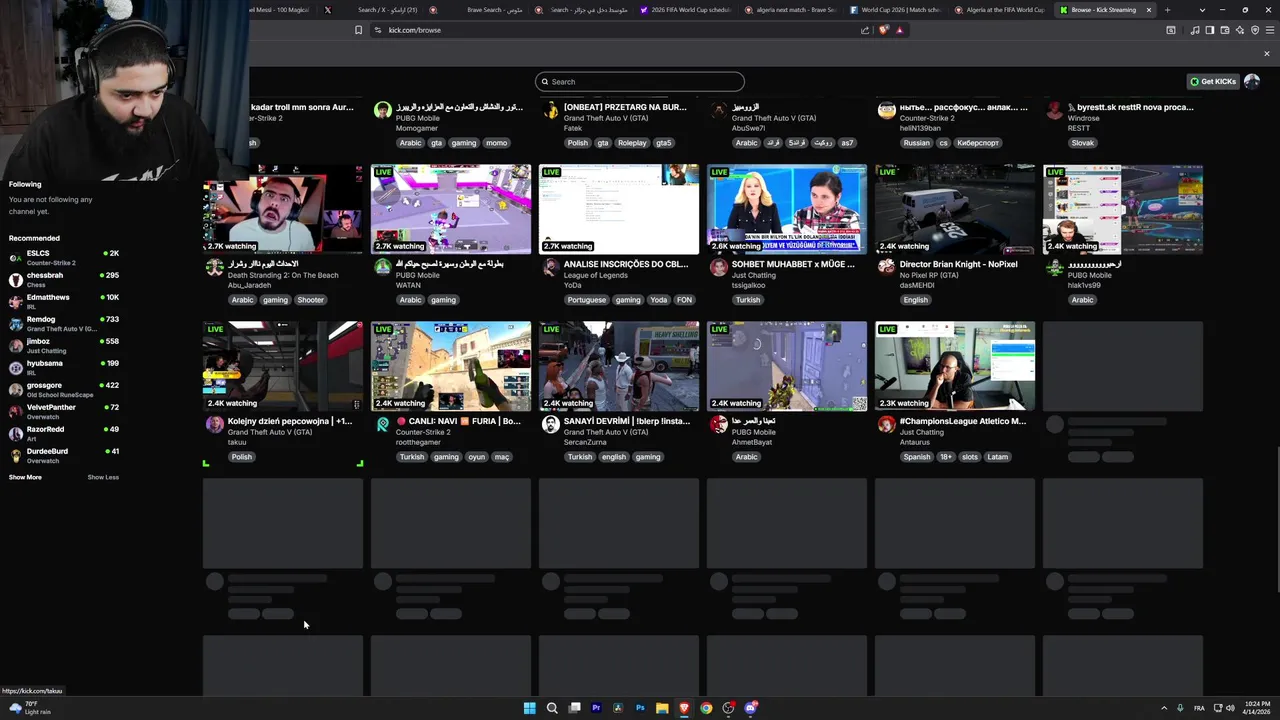Open the Windows Start menu
This screenshot has width=1280, height=720.
pos(530,708)
